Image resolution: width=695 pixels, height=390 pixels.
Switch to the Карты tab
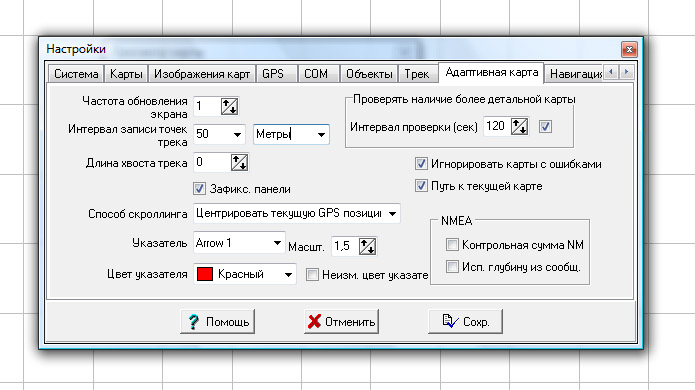[x=126, y=74]
